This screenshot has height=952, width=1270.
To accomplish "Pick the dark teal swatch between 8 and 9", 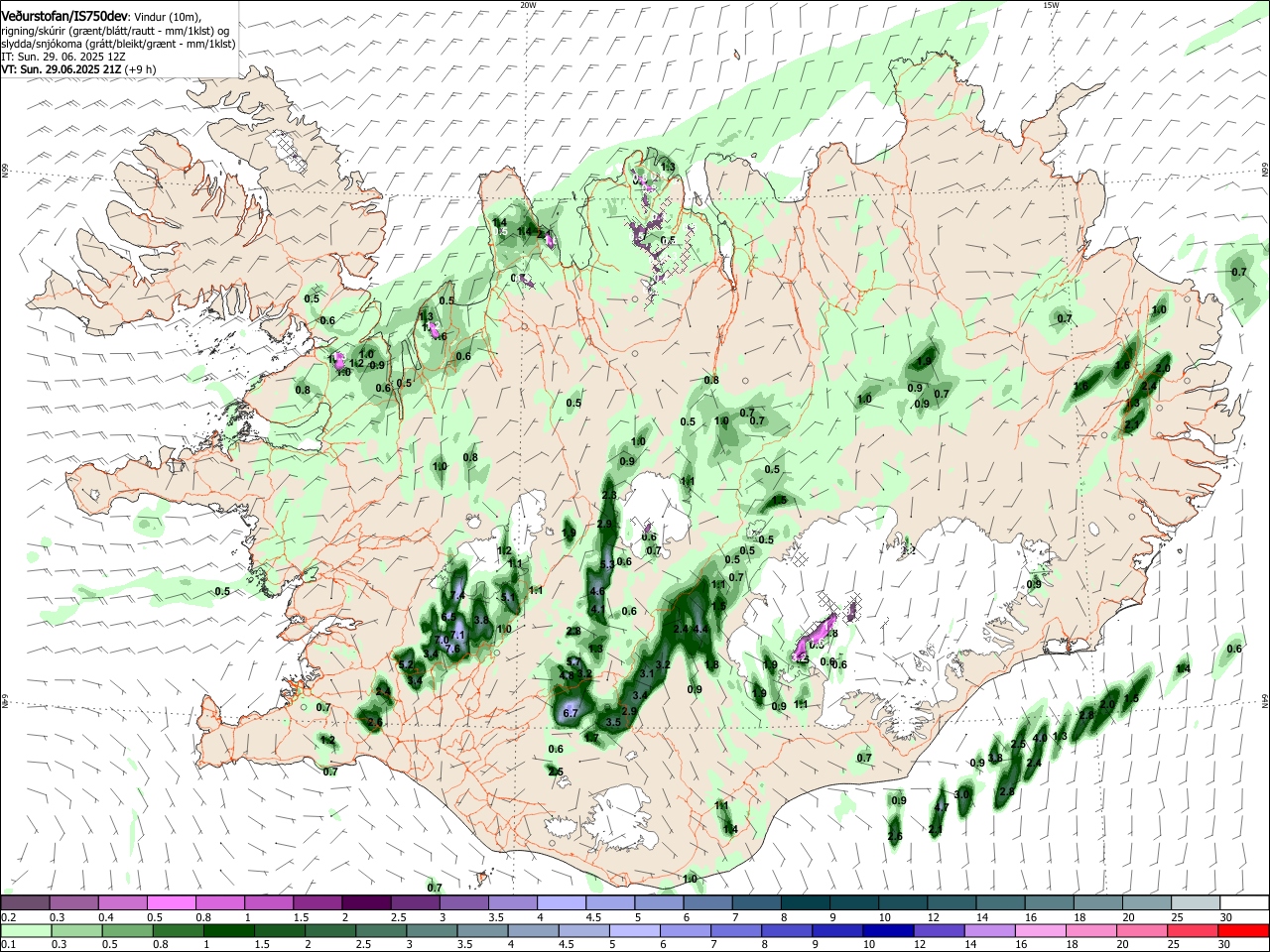I will click(x=806, y=902).
